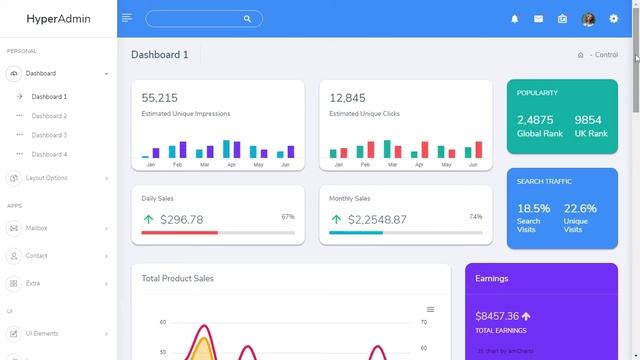Click the 55,215 impressions value
The image size is (640, 360).
click(x=160, y=98)
